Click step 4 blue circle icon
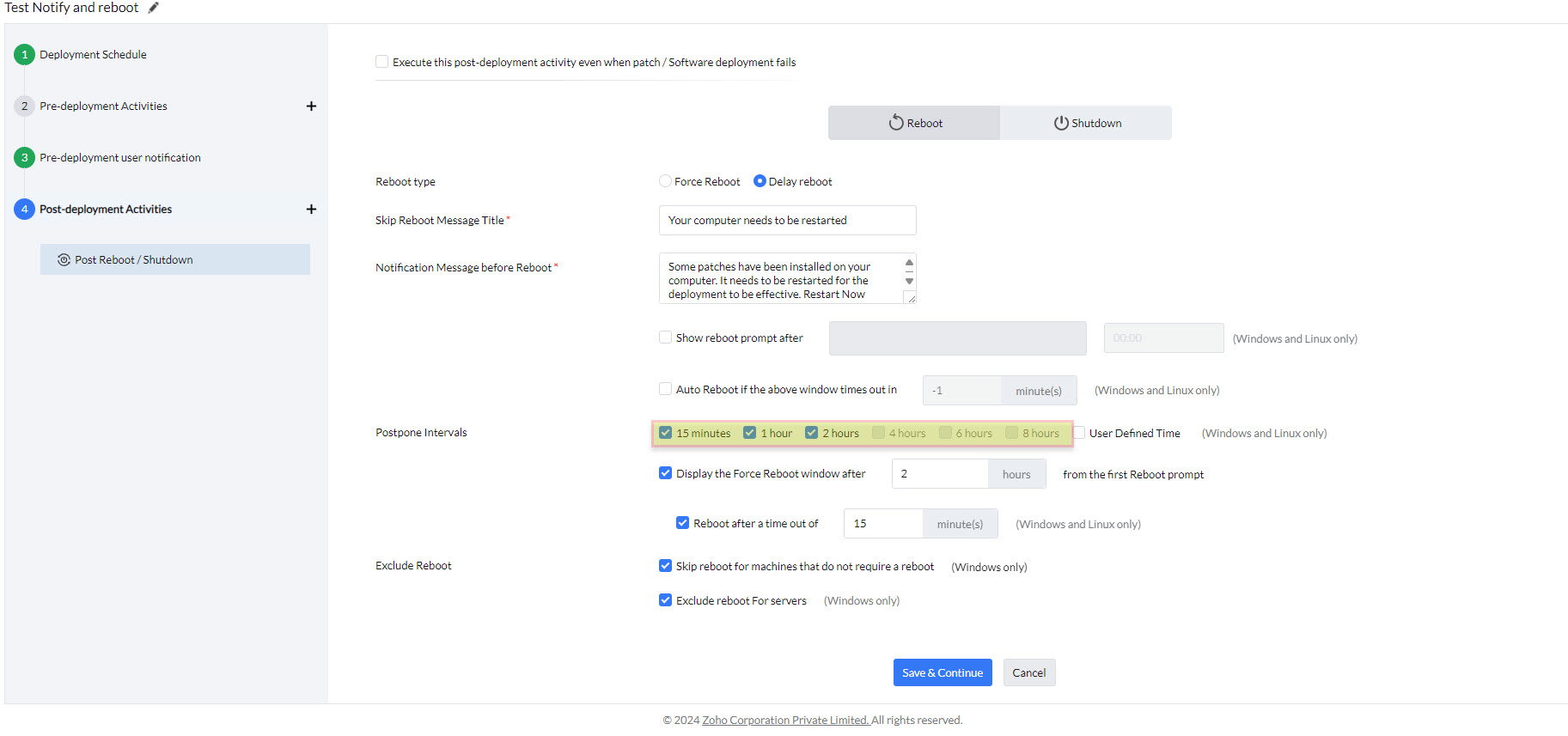This screenshot has height=736, width=1568. point(24,210)
